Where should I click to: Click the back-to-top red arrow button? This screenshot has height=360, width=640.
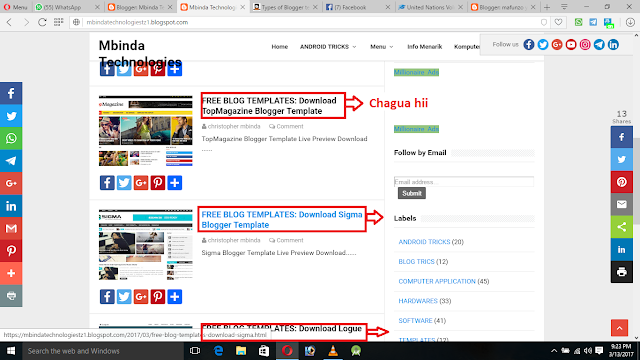click(619, 328)
